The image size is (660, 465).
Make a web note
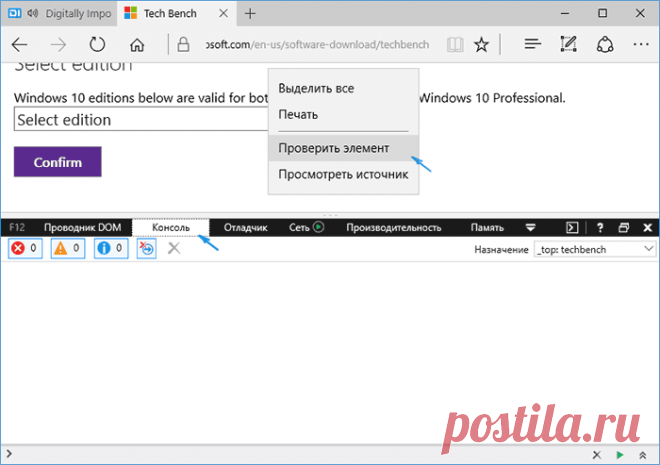coord(568,44)
